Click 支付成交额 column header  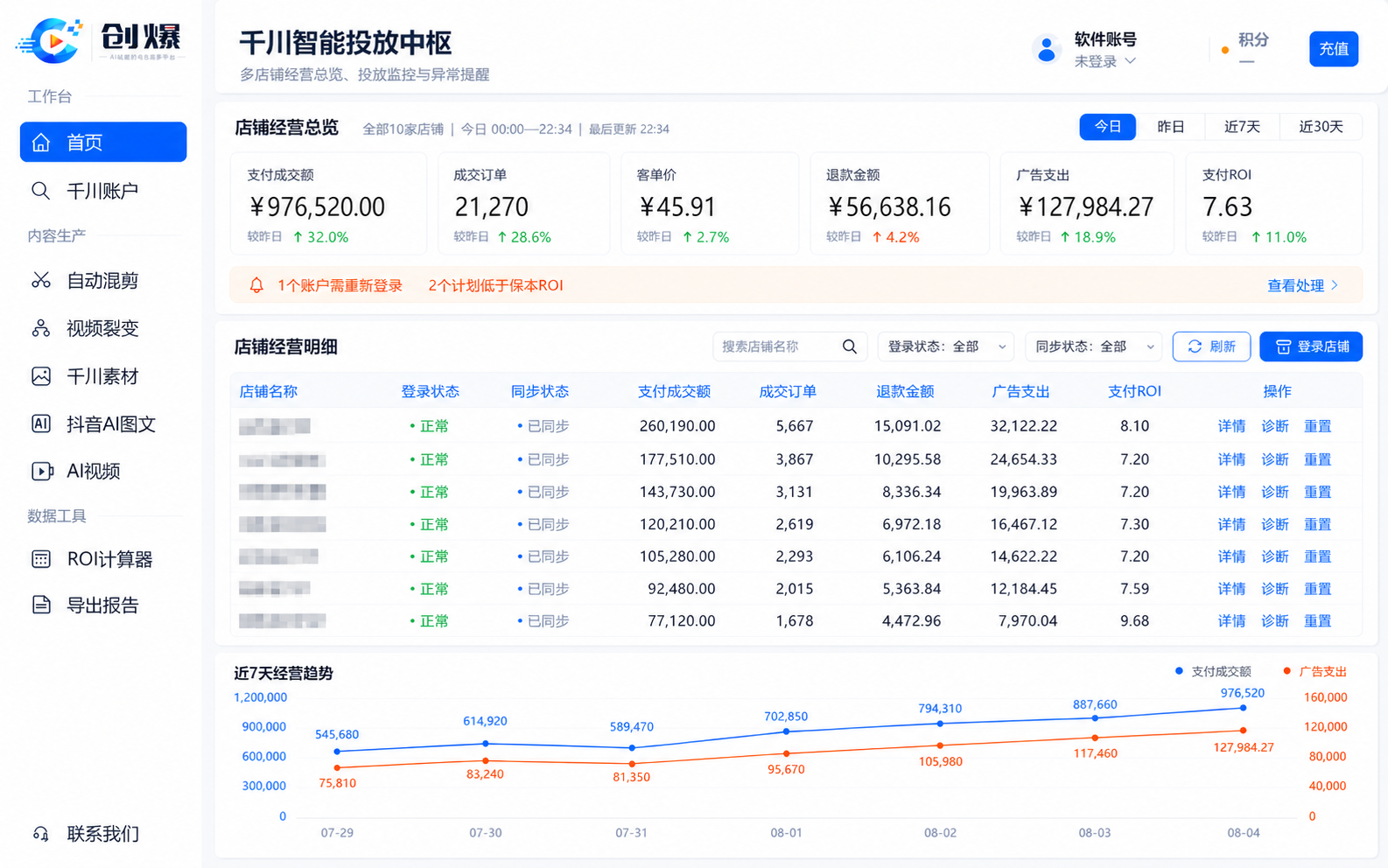[x=674, y=391]
